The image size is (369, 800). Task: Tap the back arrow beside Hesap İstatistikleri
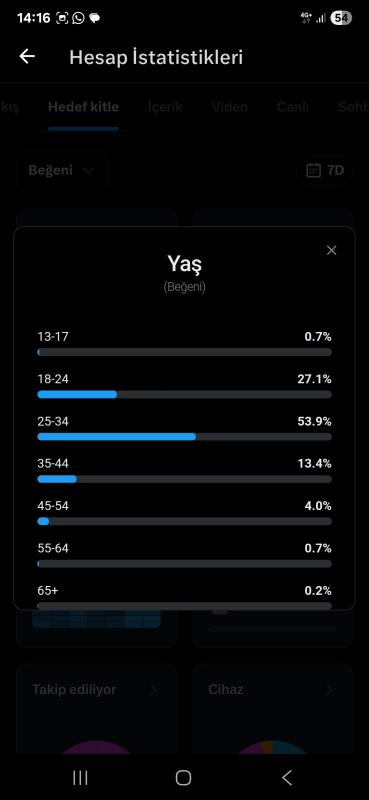(x=27, y=57)
